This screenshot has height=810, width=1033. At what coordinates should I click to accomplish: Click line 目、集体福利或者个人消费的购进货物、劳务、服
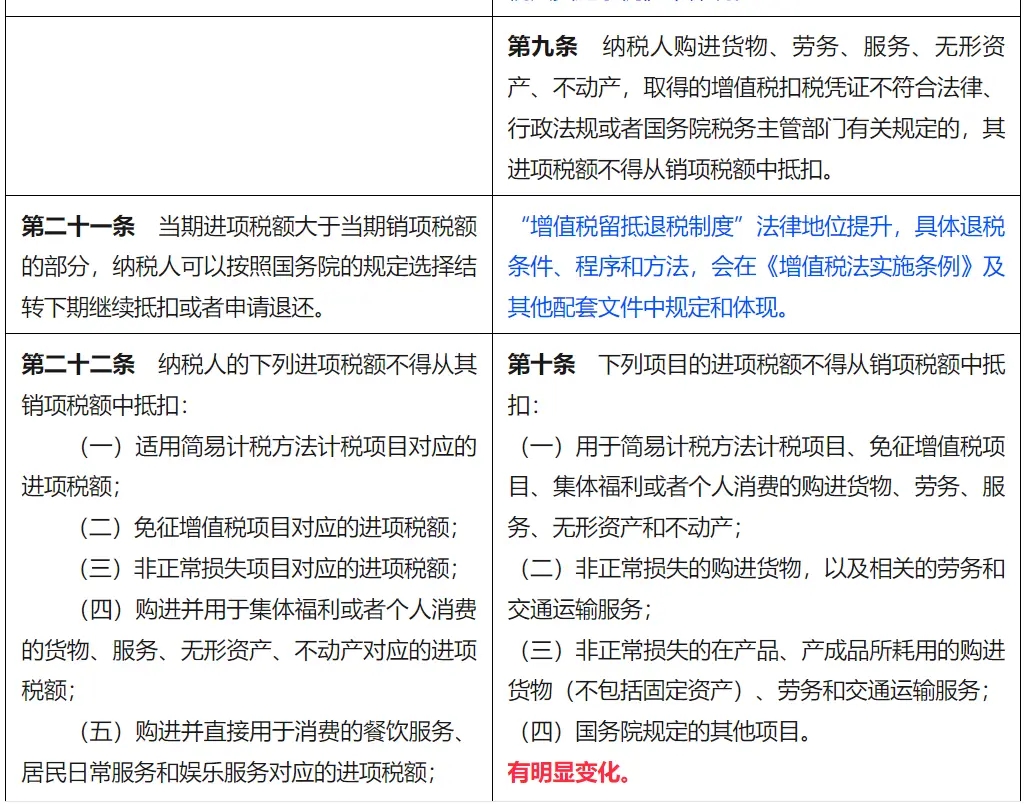coord(756,487)
